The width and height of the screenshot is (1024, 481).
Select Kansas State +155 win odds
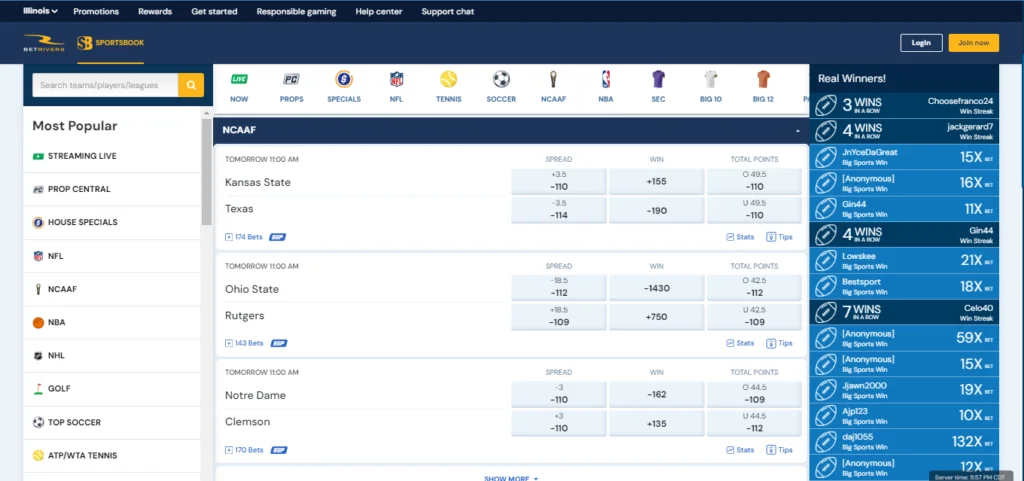click(656, 181)
